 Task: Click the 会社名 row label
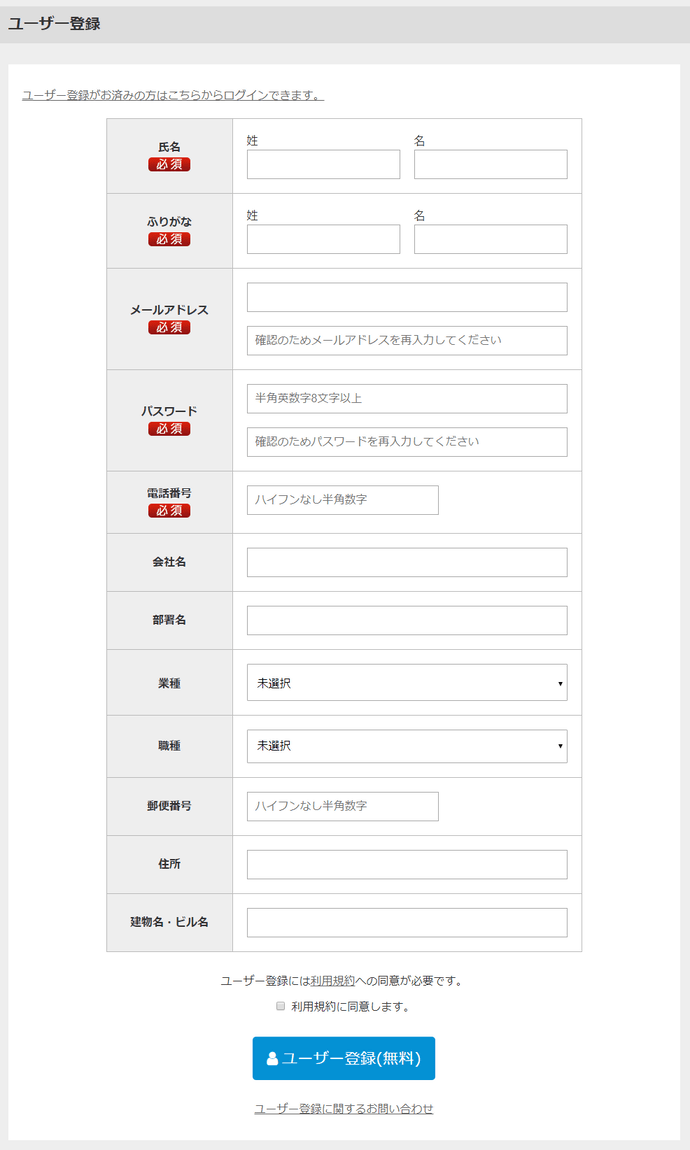pyautogui.click(x=169, y=562)
